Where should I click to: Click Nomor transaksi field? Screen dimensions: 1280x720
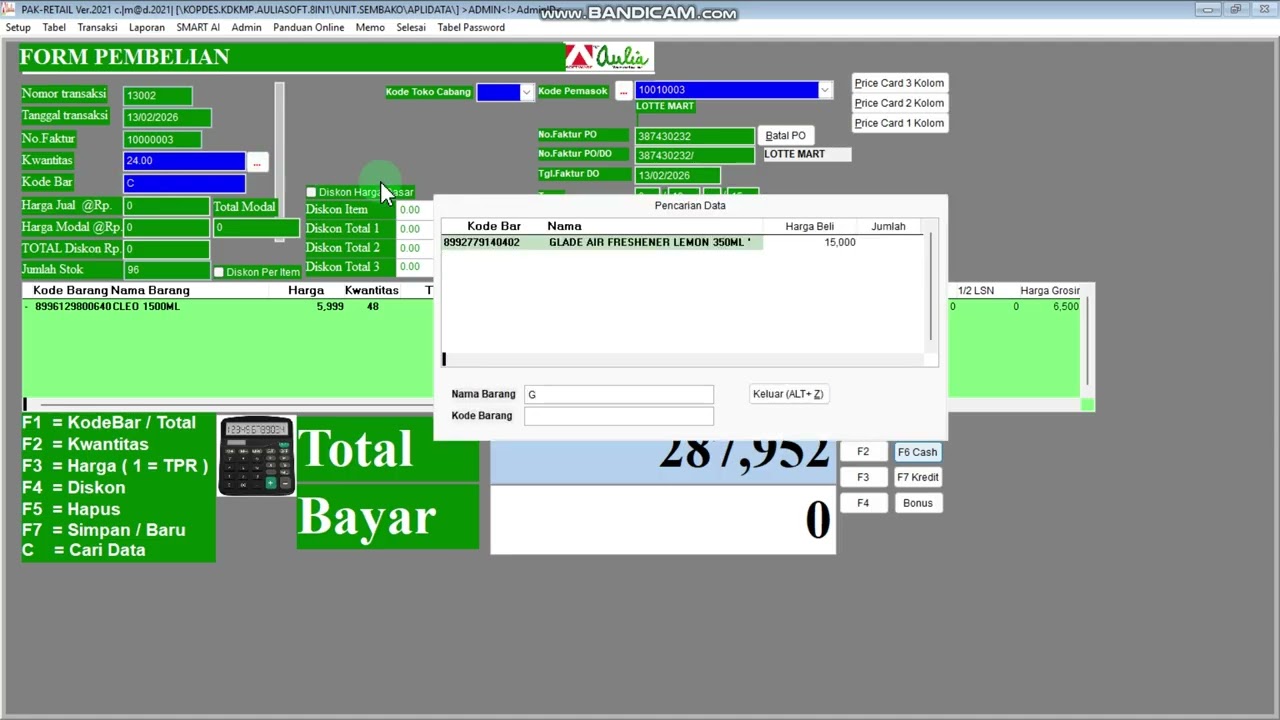[158, 95]
